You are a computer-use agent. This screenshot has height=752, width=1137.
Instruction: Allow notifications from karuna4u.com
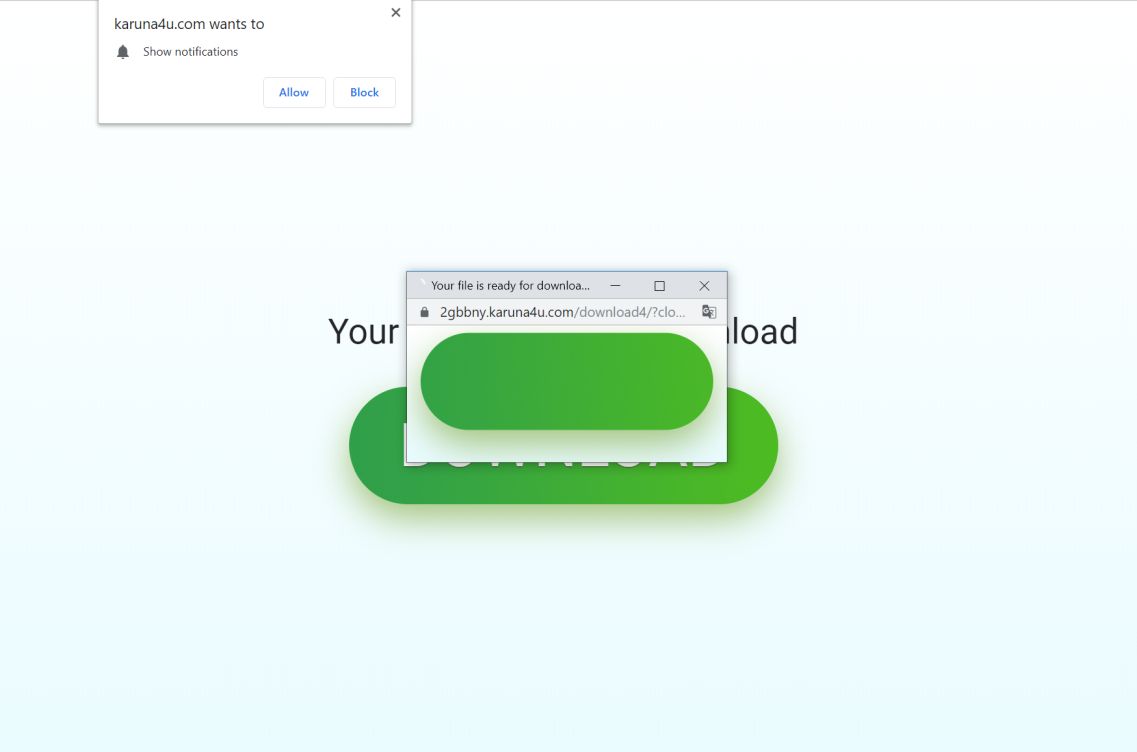[x=294, y=92]
